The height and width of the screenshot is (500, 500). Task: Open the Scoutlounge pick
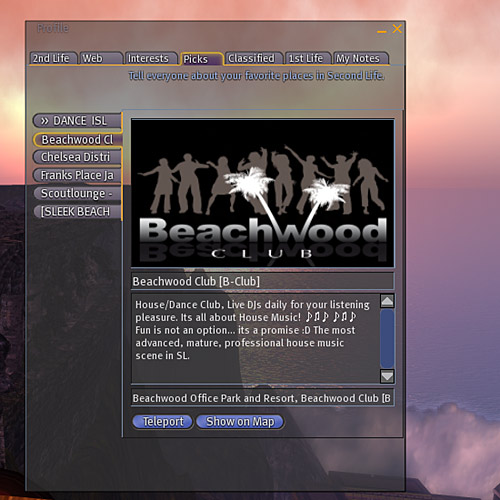(x=77, y=193)
